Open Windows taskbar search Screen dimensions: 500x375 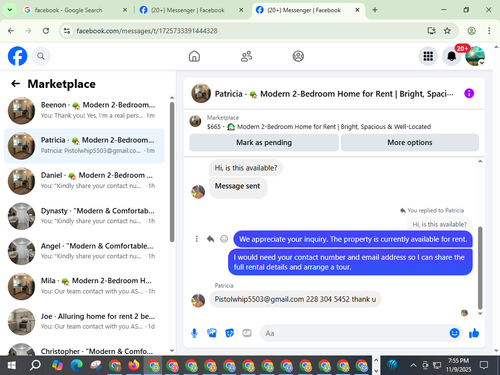tap(35, 365)
